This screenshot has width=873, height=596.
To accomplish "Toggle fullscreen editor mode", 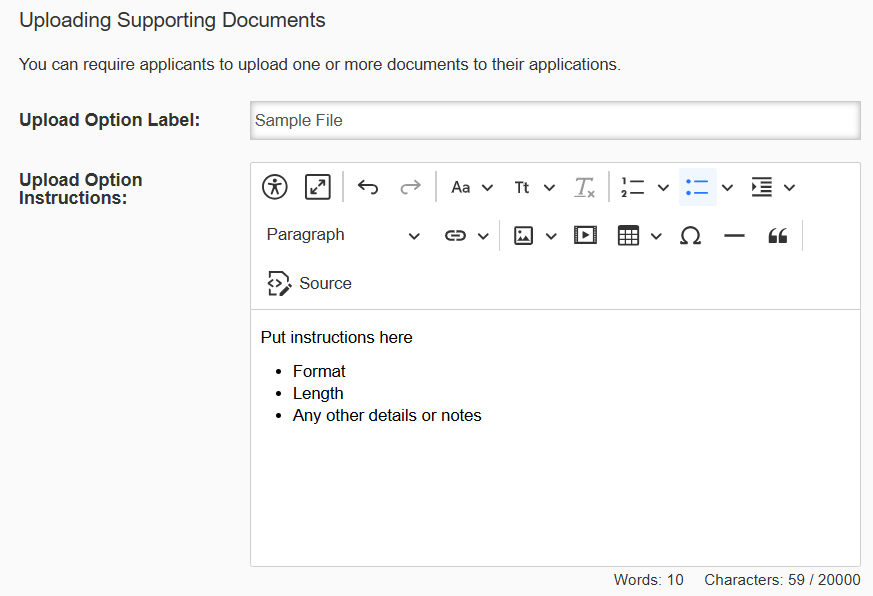I will pos(318,187).
